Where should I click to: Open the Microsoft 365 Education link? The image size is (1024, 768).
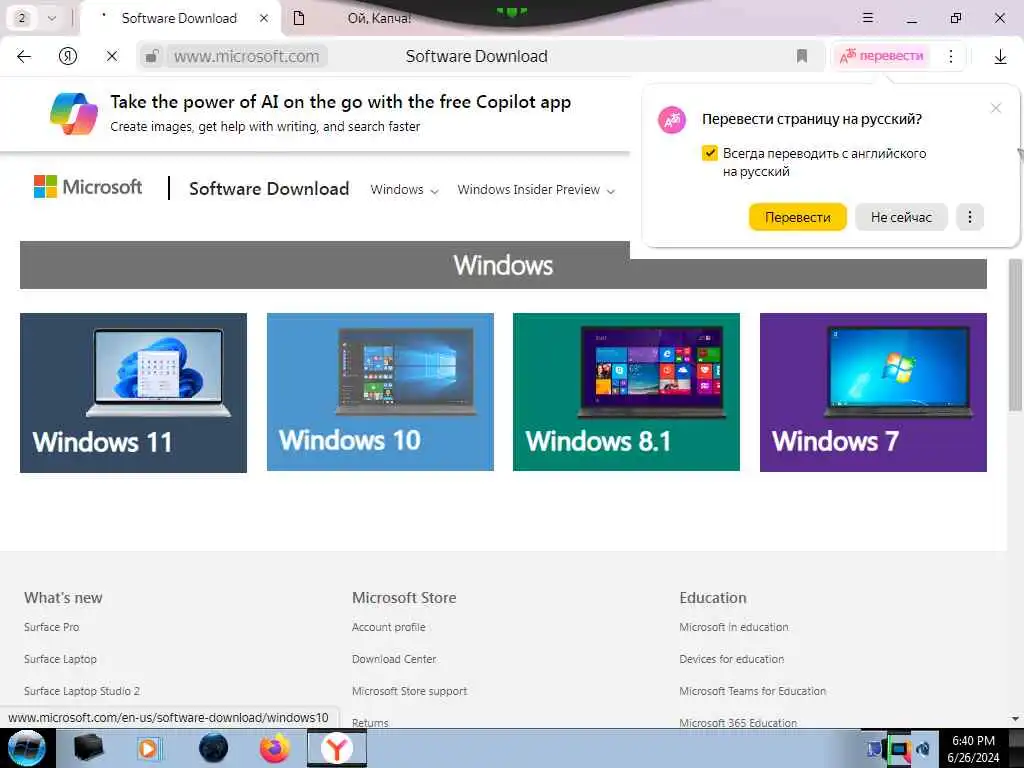(738, 723)
